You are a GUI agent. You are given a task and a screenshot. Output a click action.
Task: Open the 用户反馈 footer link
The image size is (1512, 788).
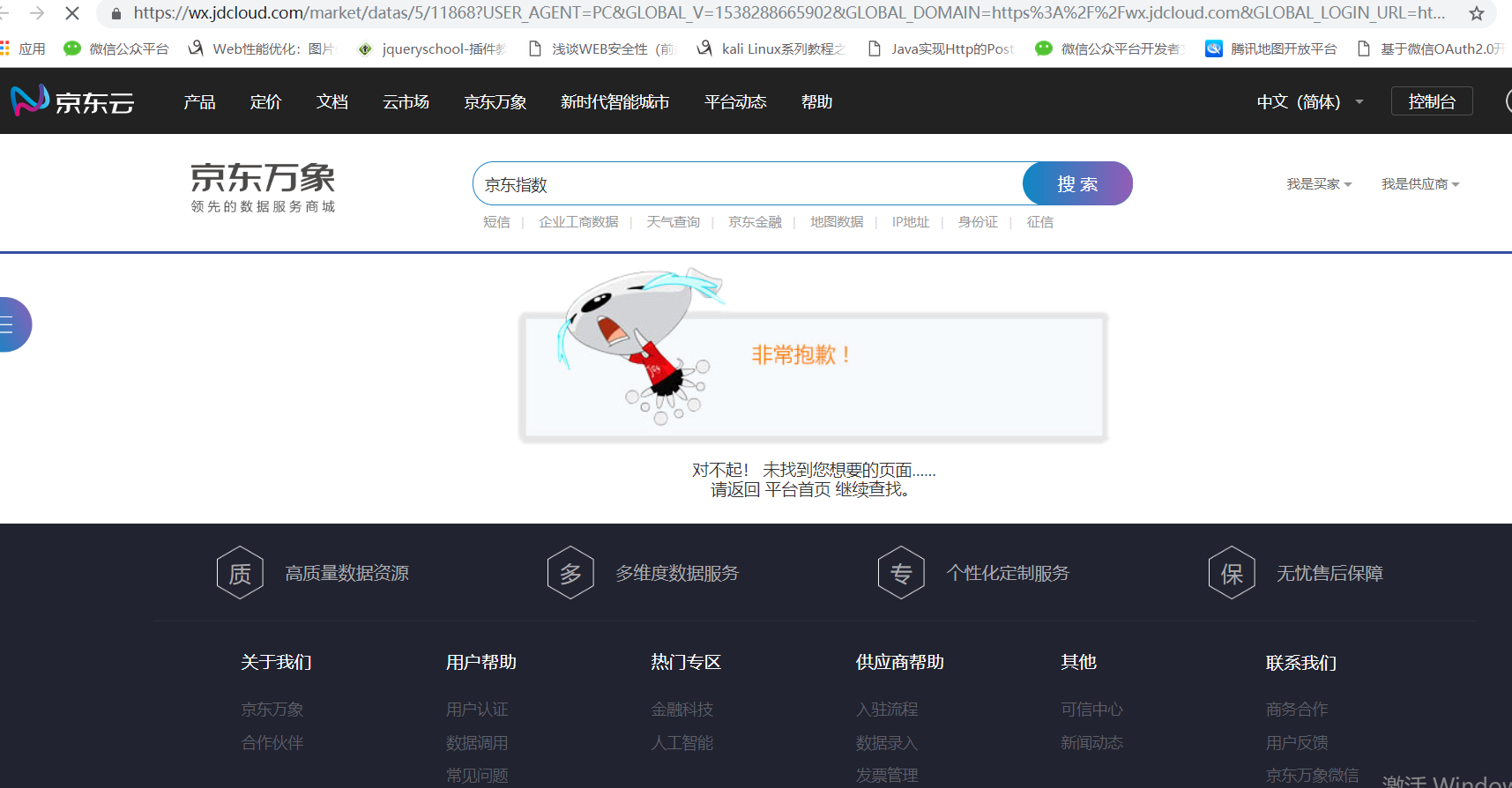(x=1297, y=742)
